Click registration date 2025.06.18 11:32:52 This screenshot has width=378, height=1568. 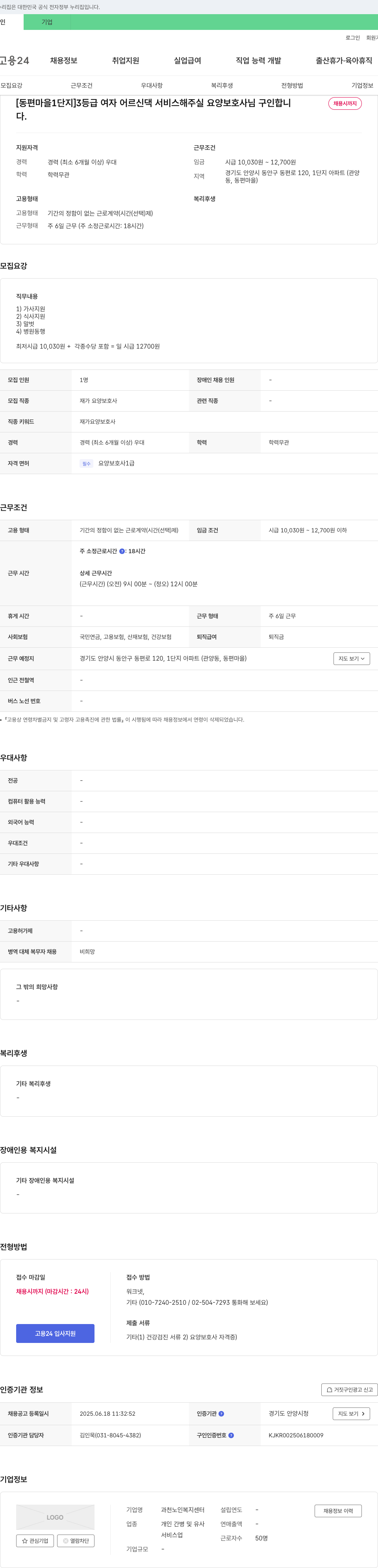pos(107,1414)
